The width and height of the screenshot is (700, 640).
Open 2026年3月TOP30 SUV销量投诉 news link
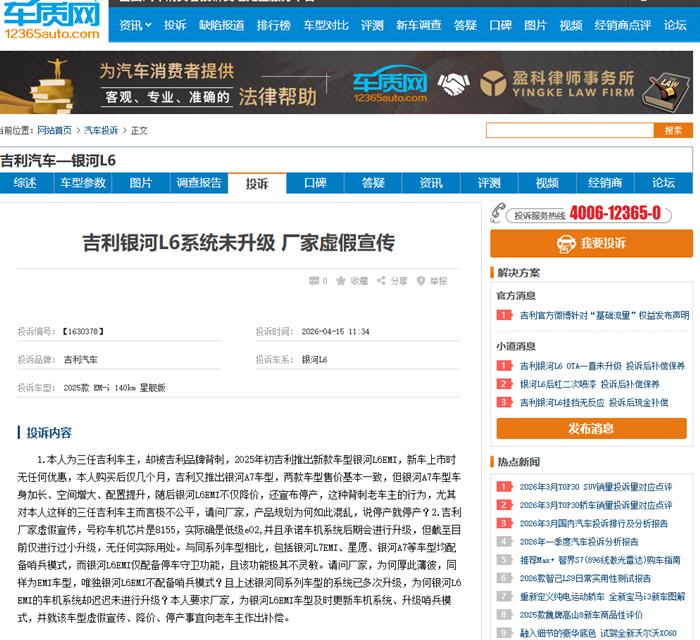[595, 487]
